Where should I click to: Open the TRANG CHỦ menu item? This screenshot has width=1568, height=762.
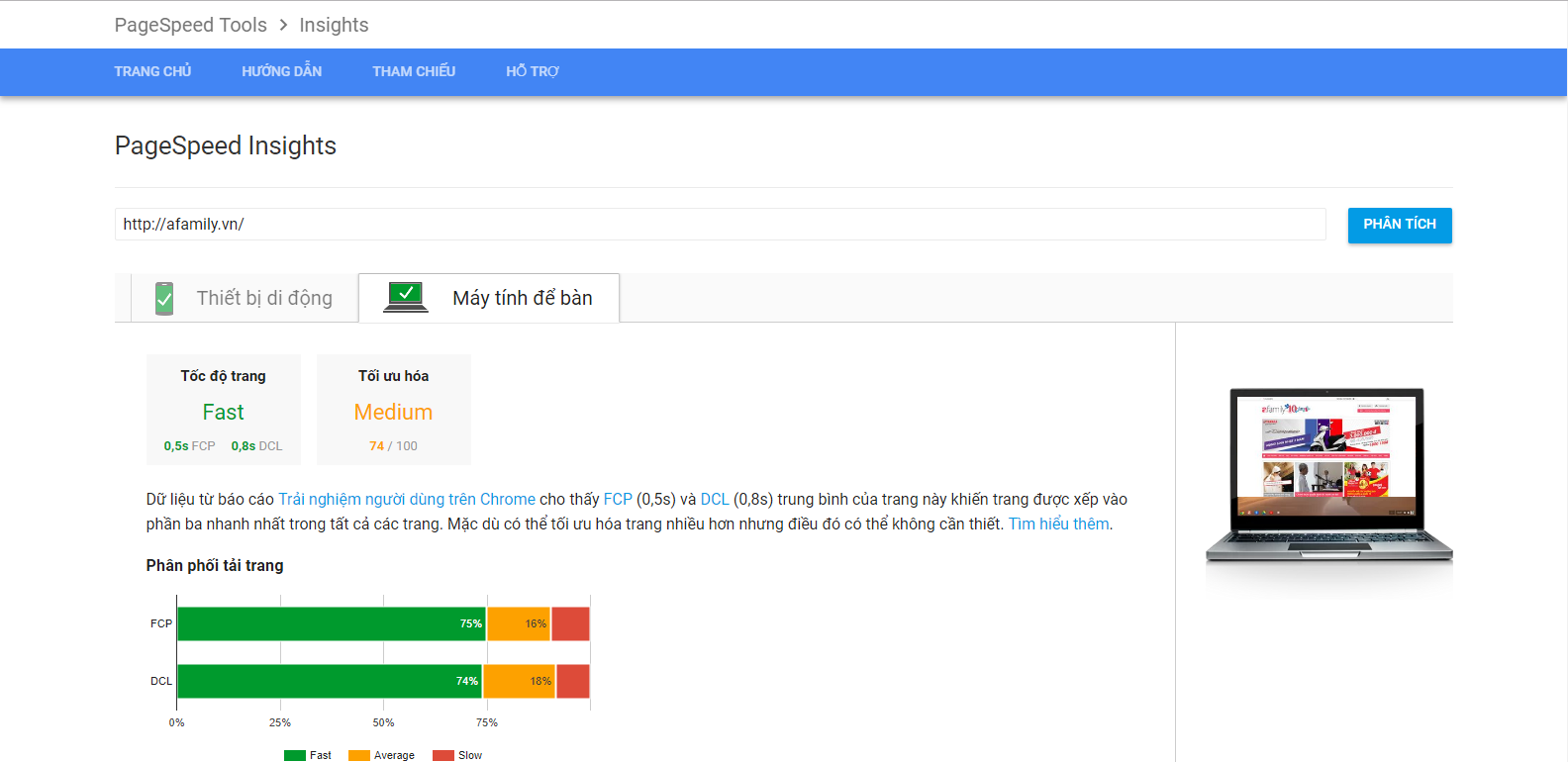click(152, 71)
